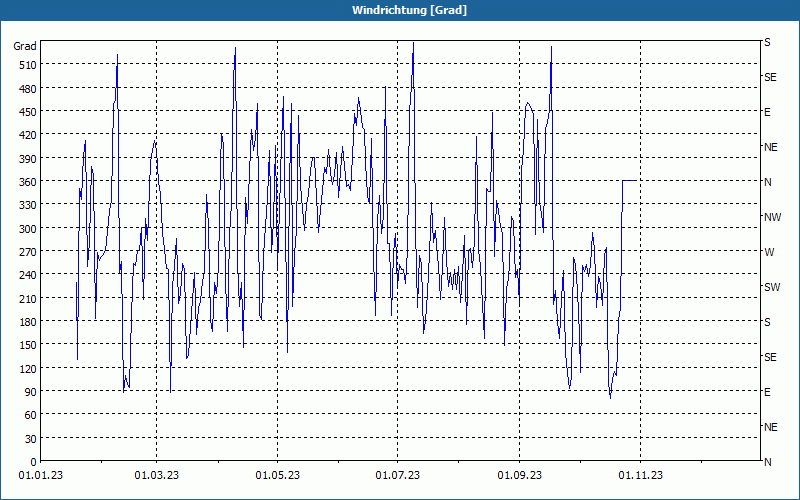
Task: Select the 240 degree axis label
Action: pos(28,275)
